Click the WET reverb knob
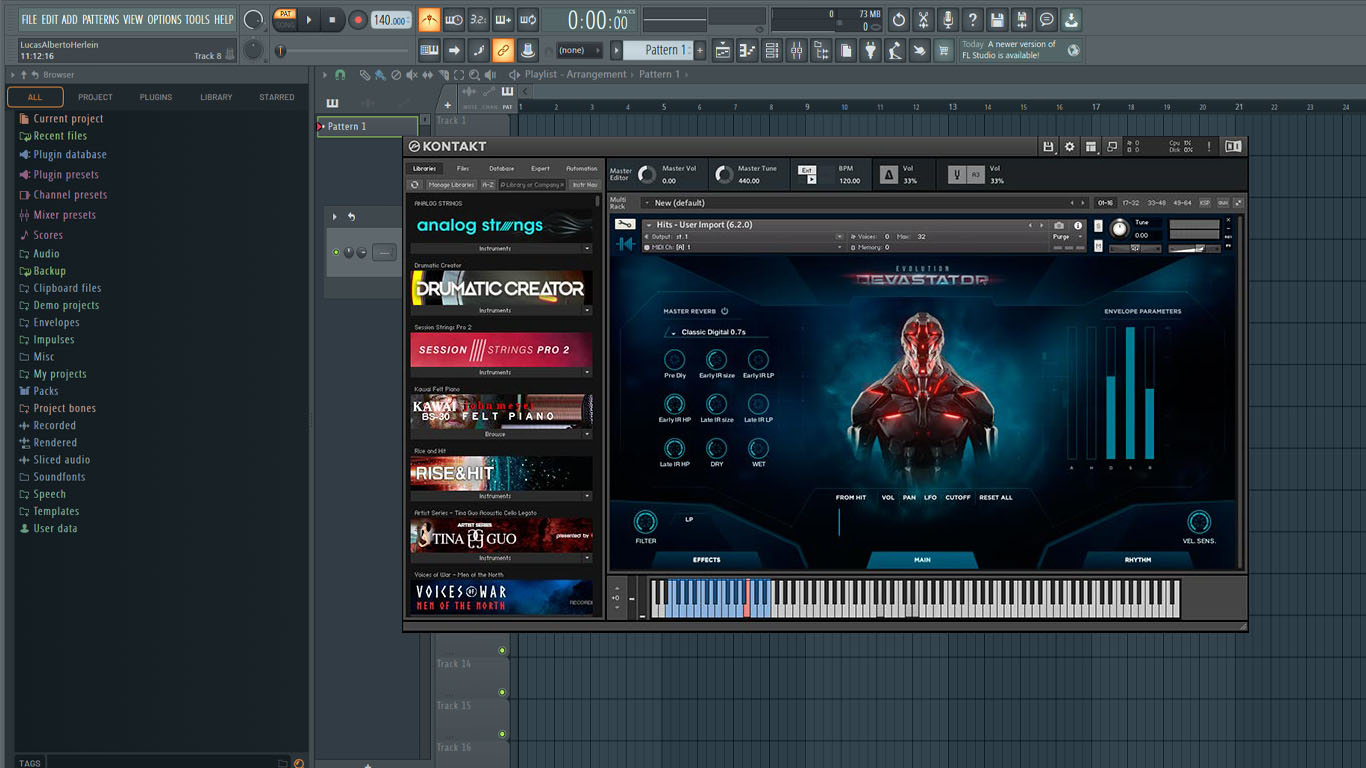Viewport: 1366px width, 768px height. click(x=758, y=447)
